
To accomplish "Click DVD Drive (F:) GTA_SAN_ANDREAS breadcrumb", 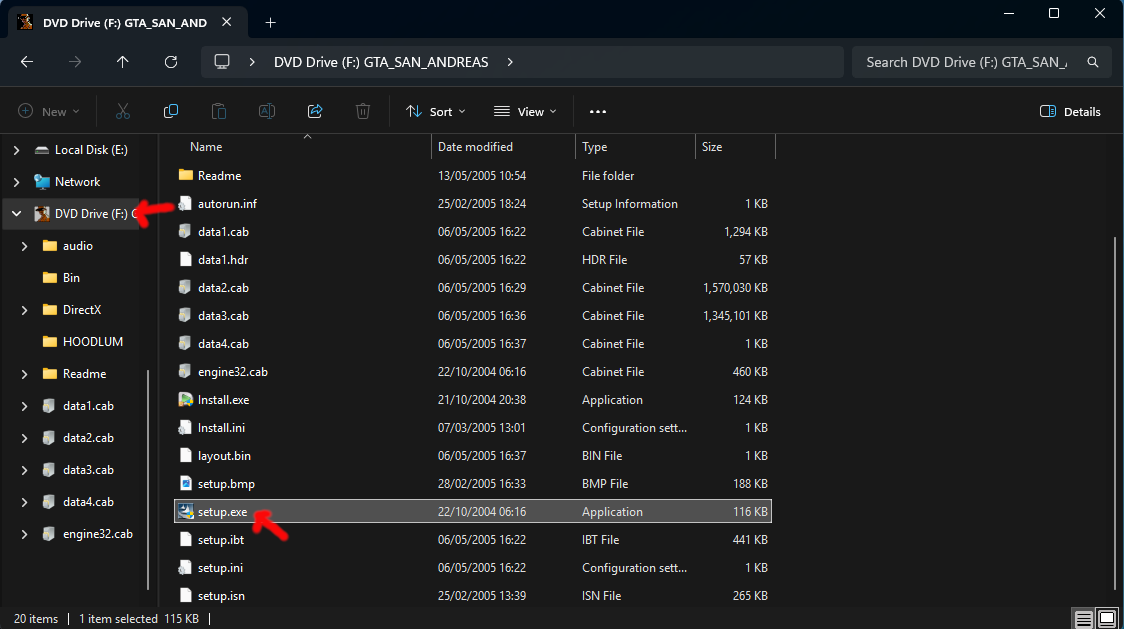I will click(x=381, y=62).
